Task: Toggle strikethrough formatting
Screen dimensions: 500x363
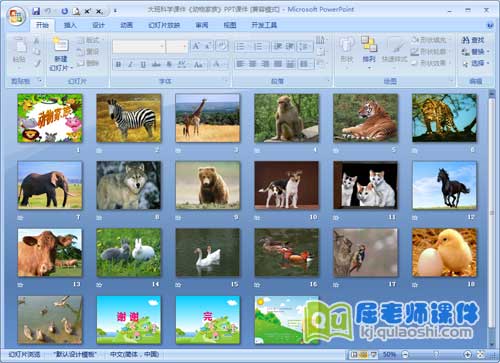Action: [x=156, y=64]
